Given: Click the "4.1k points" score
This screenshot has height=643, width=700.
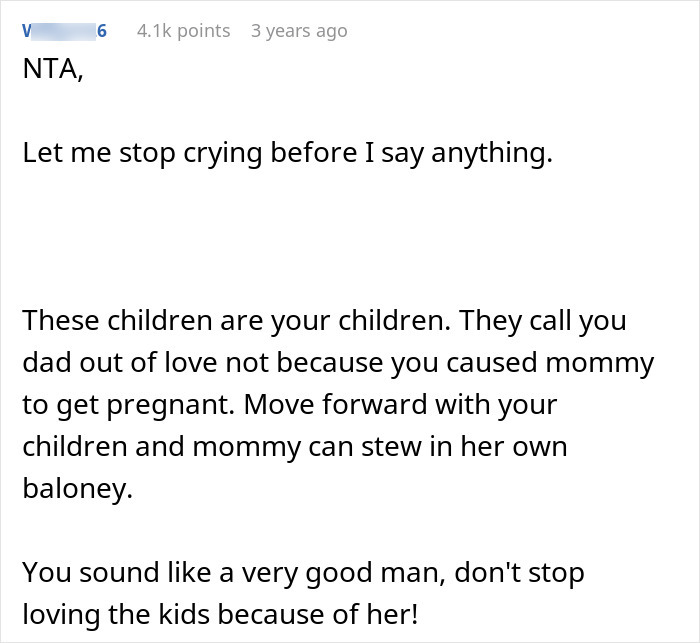Looking at the screenshot, I should coord(182,31).
